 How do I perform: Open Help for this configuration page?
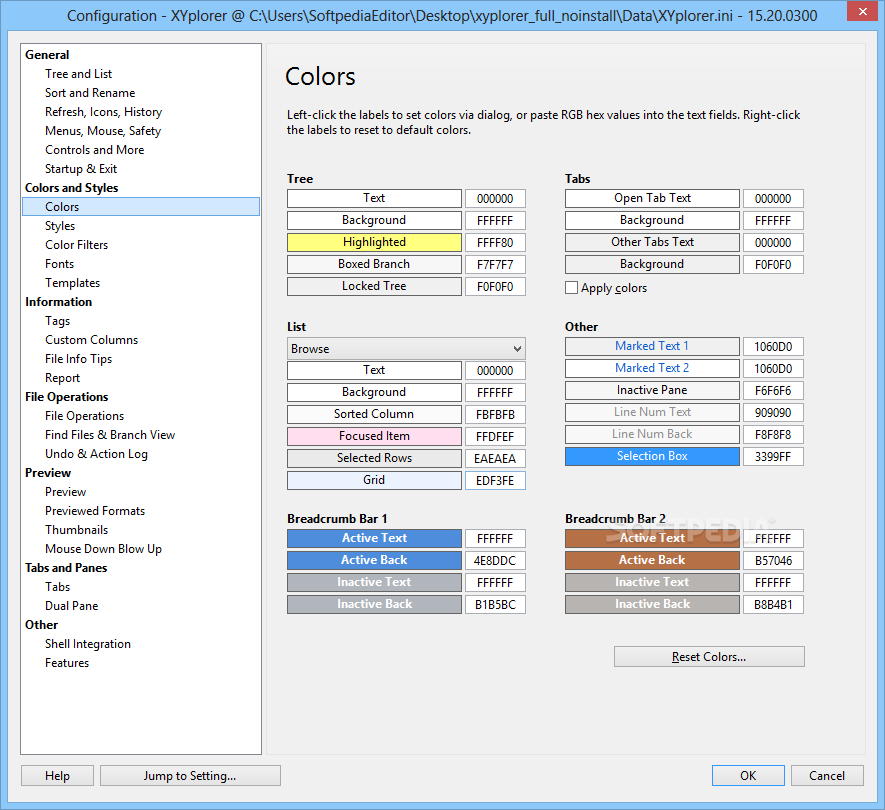click(x=58, y=776)
